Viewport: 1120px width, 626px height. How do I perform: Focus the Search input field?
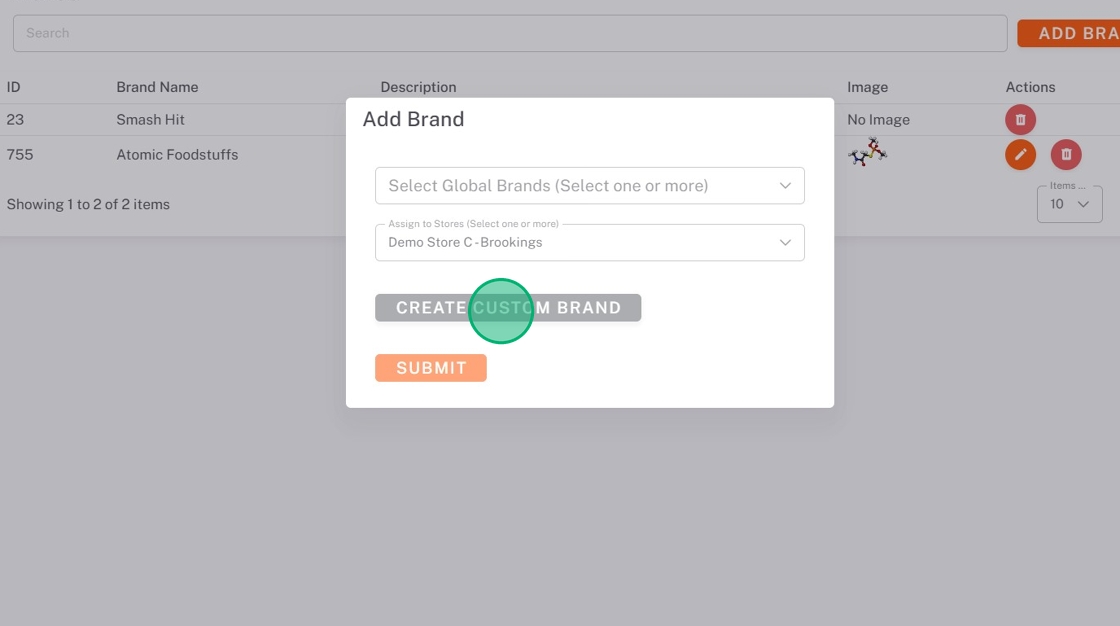[509, 33]
